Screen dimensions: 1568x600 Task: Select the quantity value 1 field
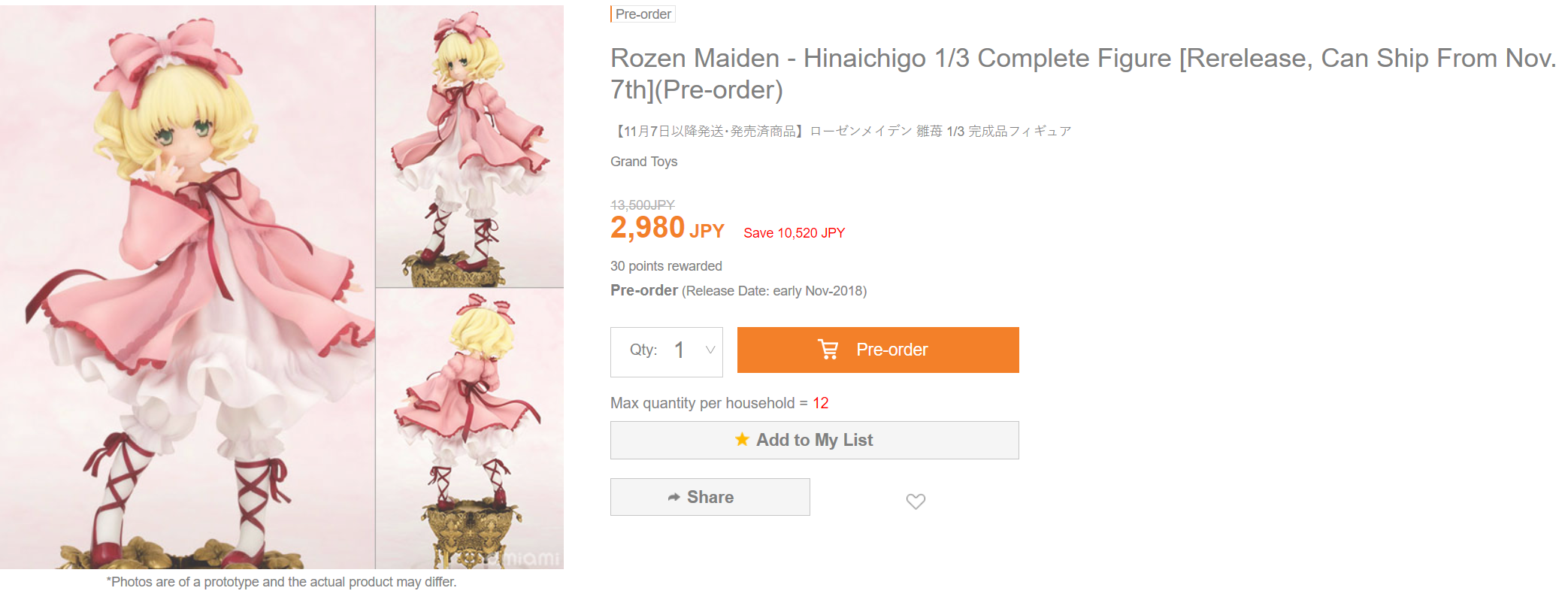tap(679, 350)
